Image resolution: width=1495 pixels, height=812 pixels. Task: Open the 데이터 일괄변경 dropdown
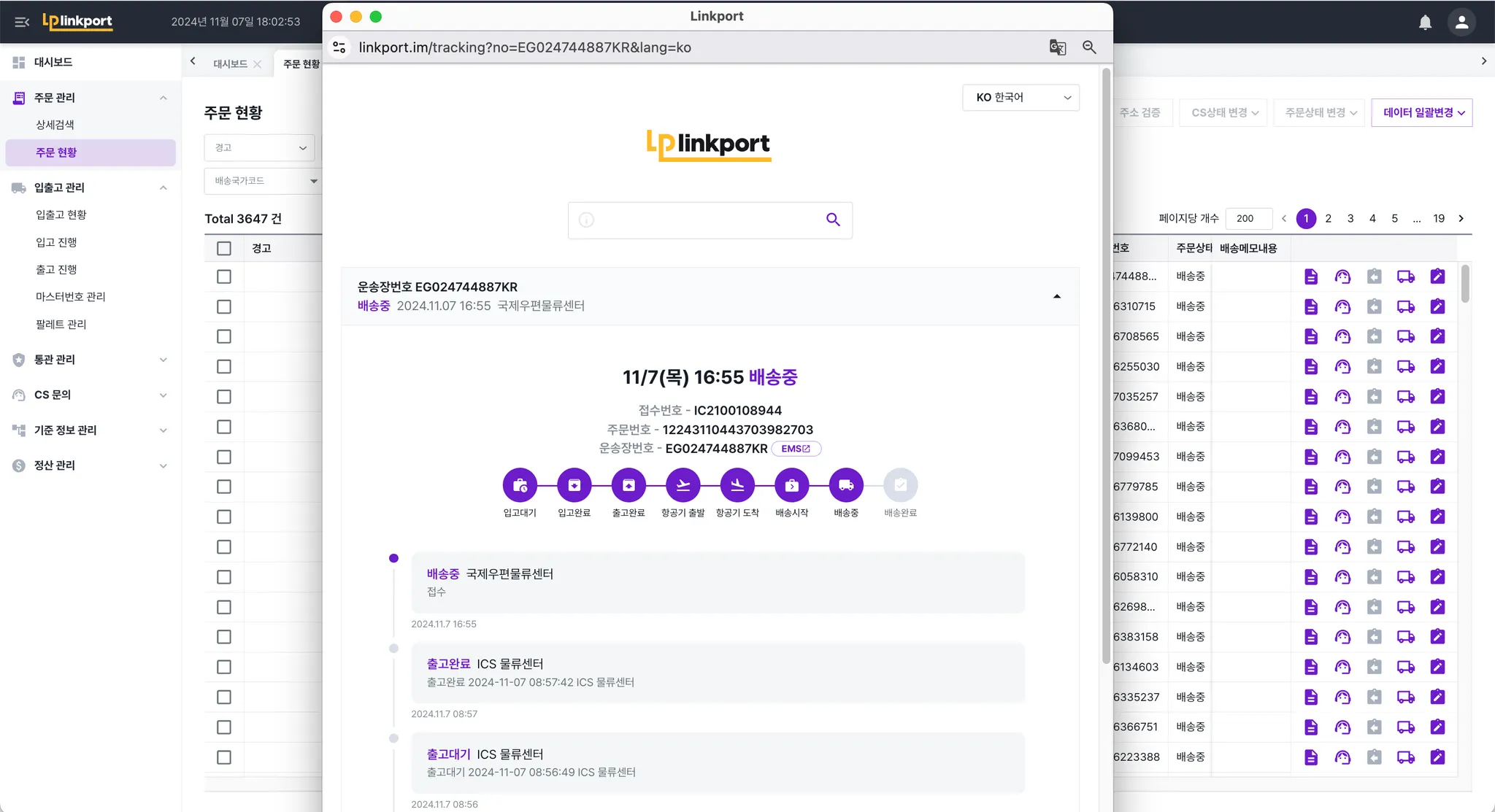click(x=1421, y=112)
